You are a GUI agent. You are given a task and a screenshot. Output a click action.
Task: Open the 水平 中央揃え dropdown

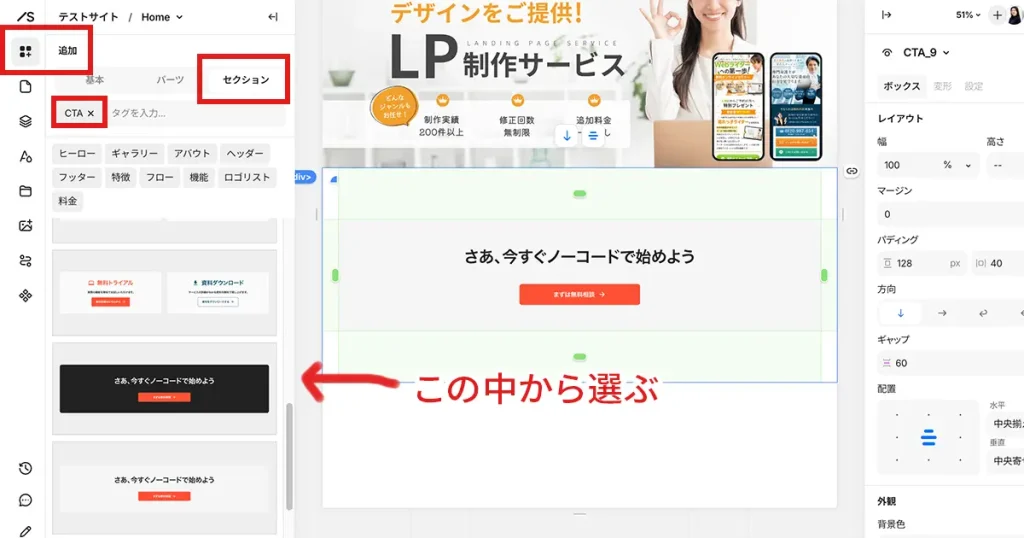point(1008,424)
